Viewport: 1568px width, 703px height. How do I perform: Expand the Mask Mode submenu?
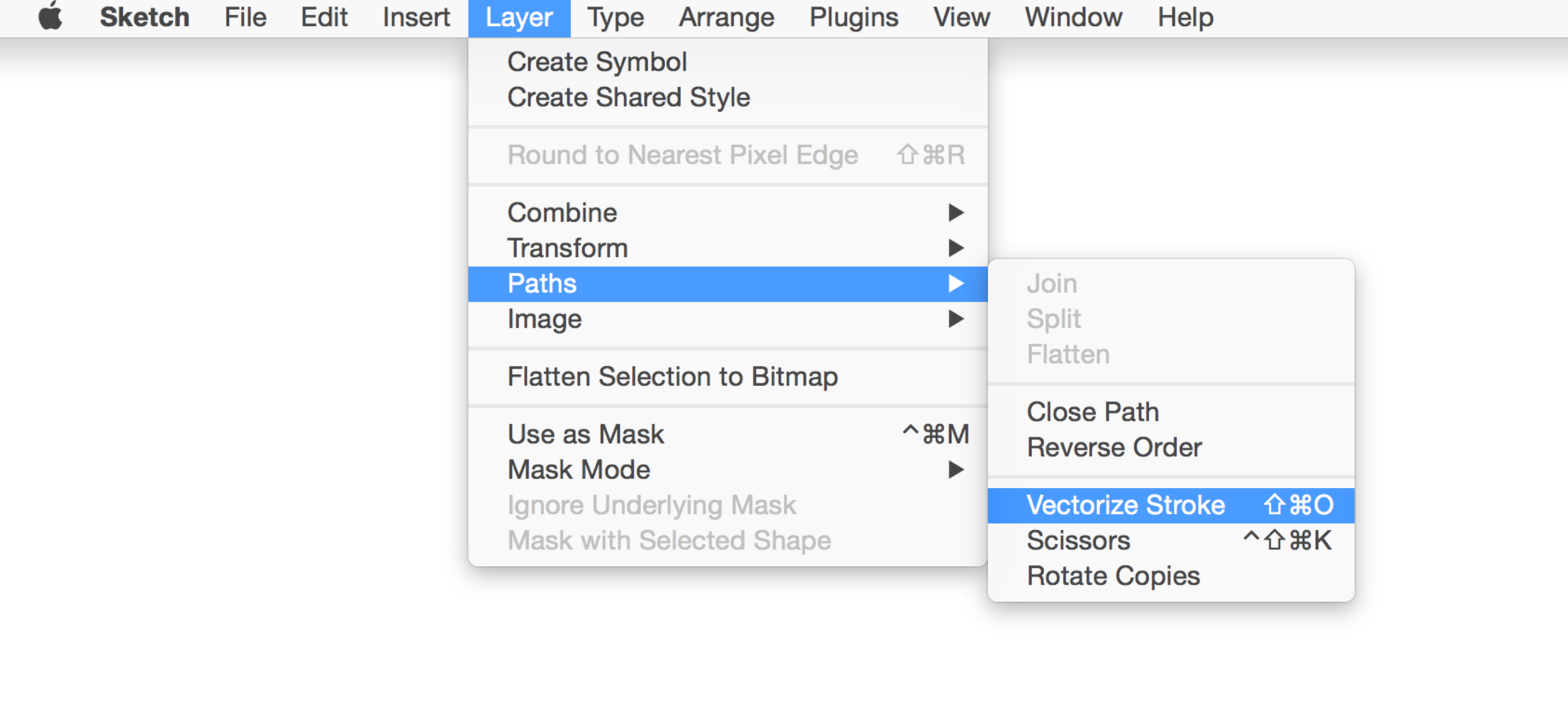[x=578, y=469]
